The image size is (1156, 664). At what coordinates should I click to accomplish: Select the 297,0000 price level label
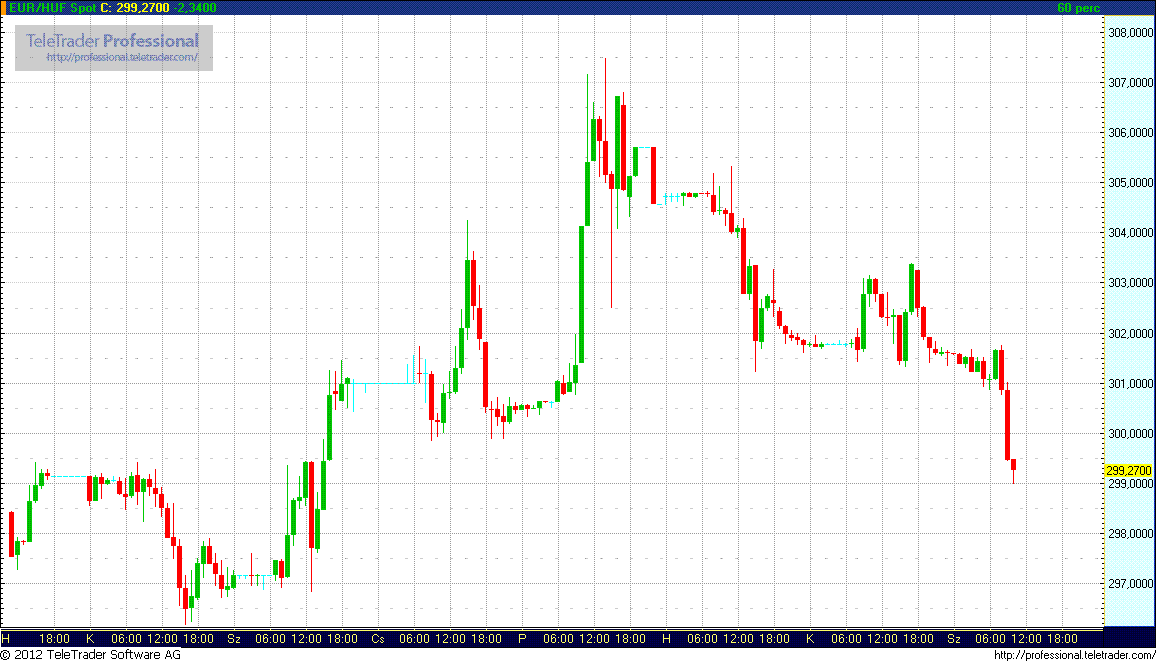(1131, 584)
